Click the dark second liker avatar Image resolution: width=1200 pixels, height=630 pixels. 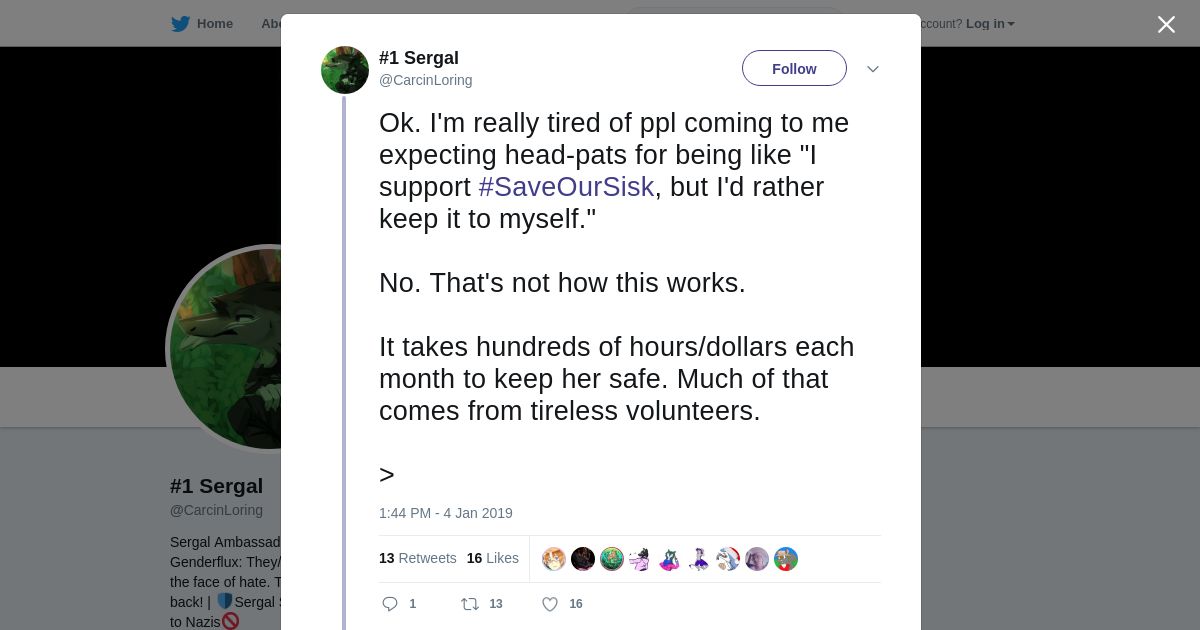tap(583, 559)
